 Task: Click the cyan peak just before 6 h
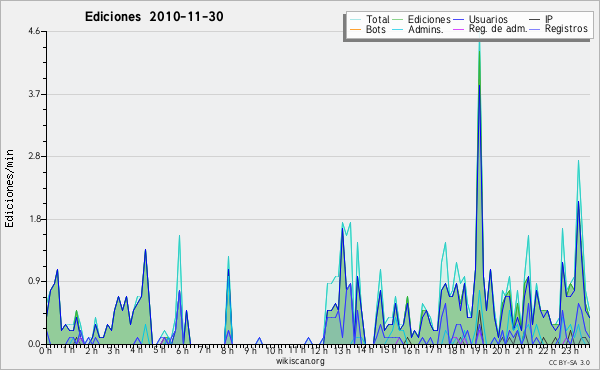pyautogui.click(x=179, y=236)
